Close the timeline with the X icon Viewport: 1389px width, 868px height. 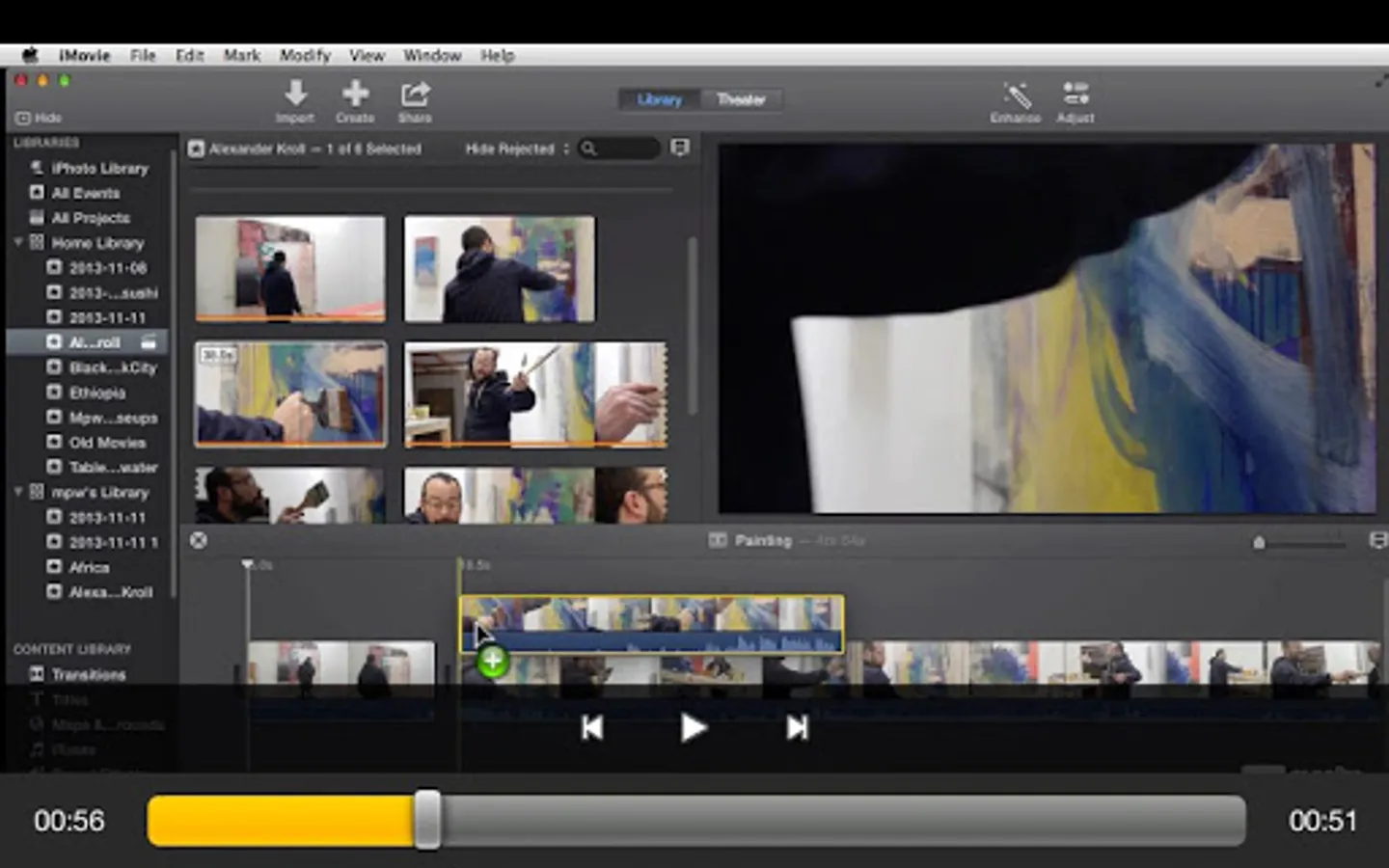[199, 540]
